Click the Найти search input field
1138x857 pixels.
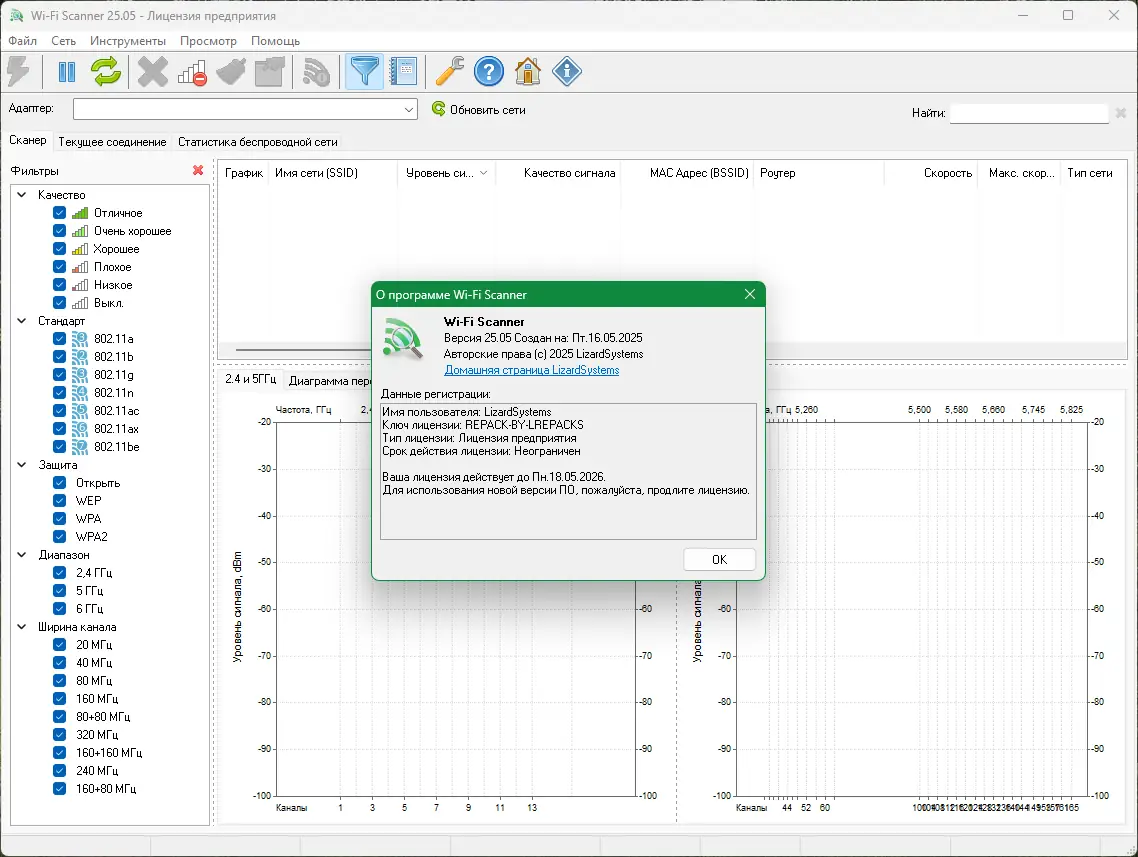tap(1028, 114)
